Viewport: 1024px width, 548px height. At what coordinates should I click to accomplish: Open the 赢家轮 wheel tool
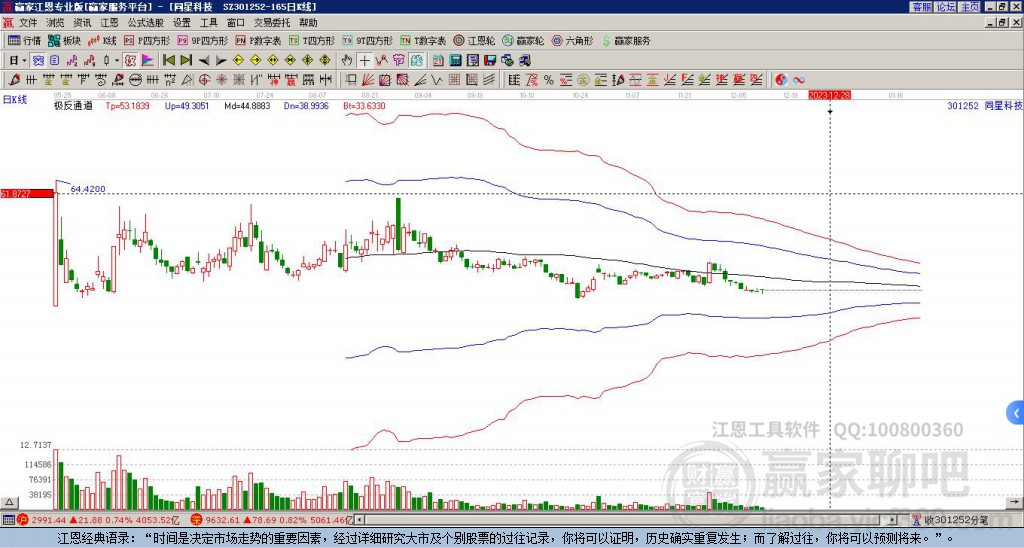(523, 40)
